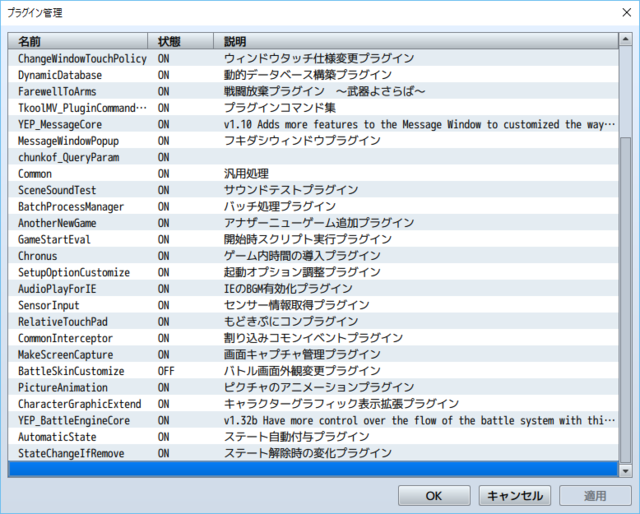Click the ON status of chunkof_QueryParam
640x514 pixels.
tap(163, 157)
